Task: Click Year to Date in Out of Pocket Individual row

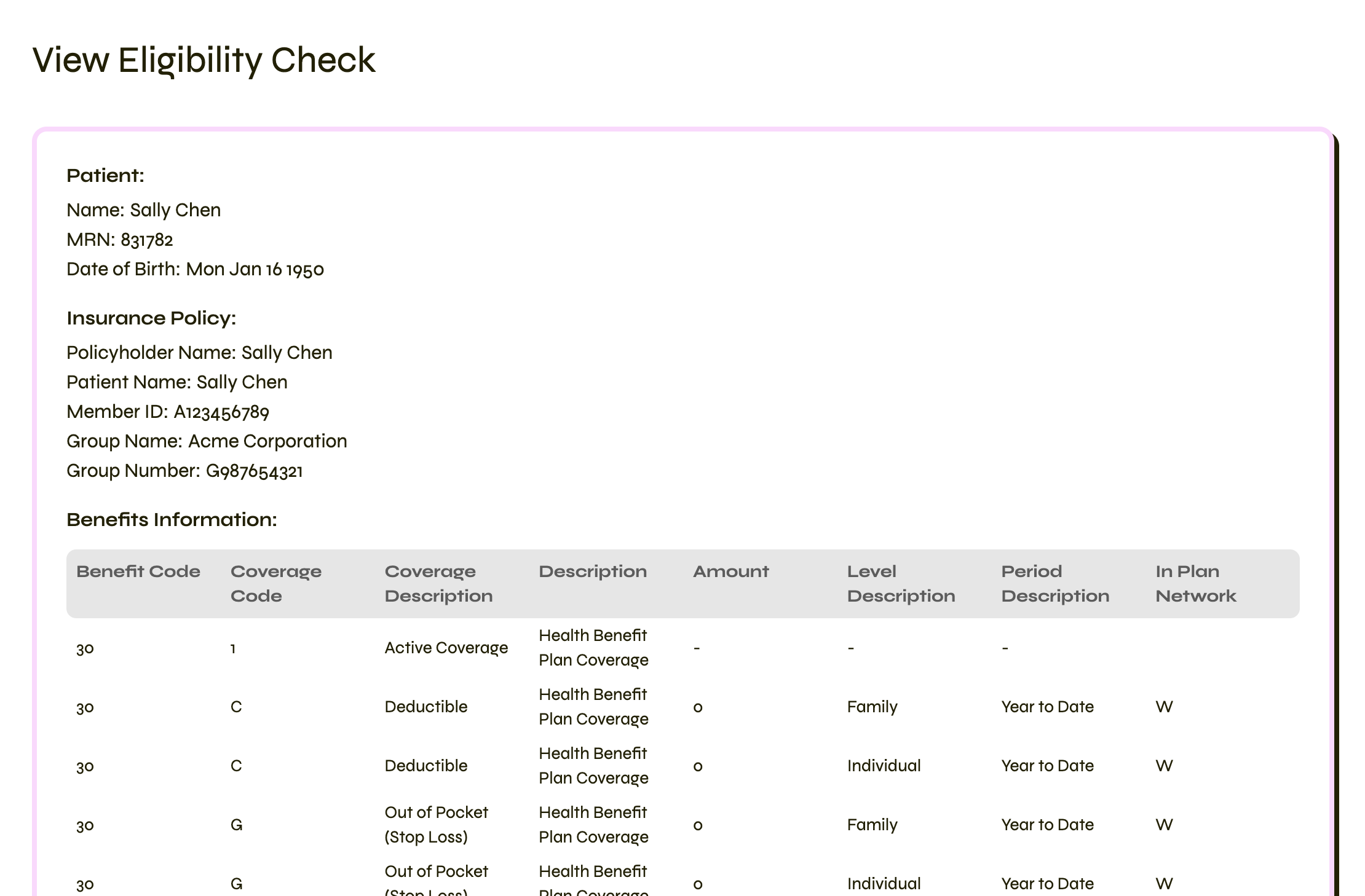Action: click(x=1048, y=884)
